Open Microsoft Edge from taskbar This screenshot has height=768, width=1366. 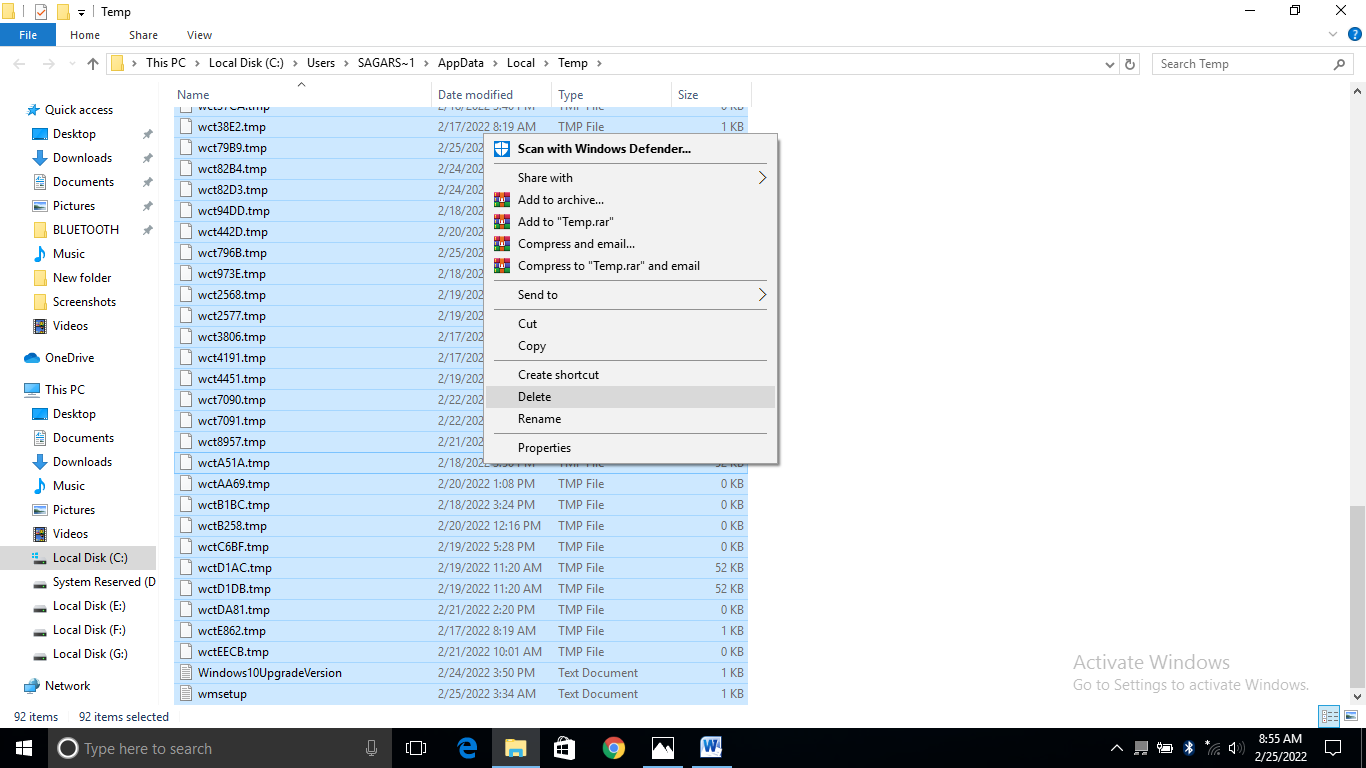tap(467, 748)
